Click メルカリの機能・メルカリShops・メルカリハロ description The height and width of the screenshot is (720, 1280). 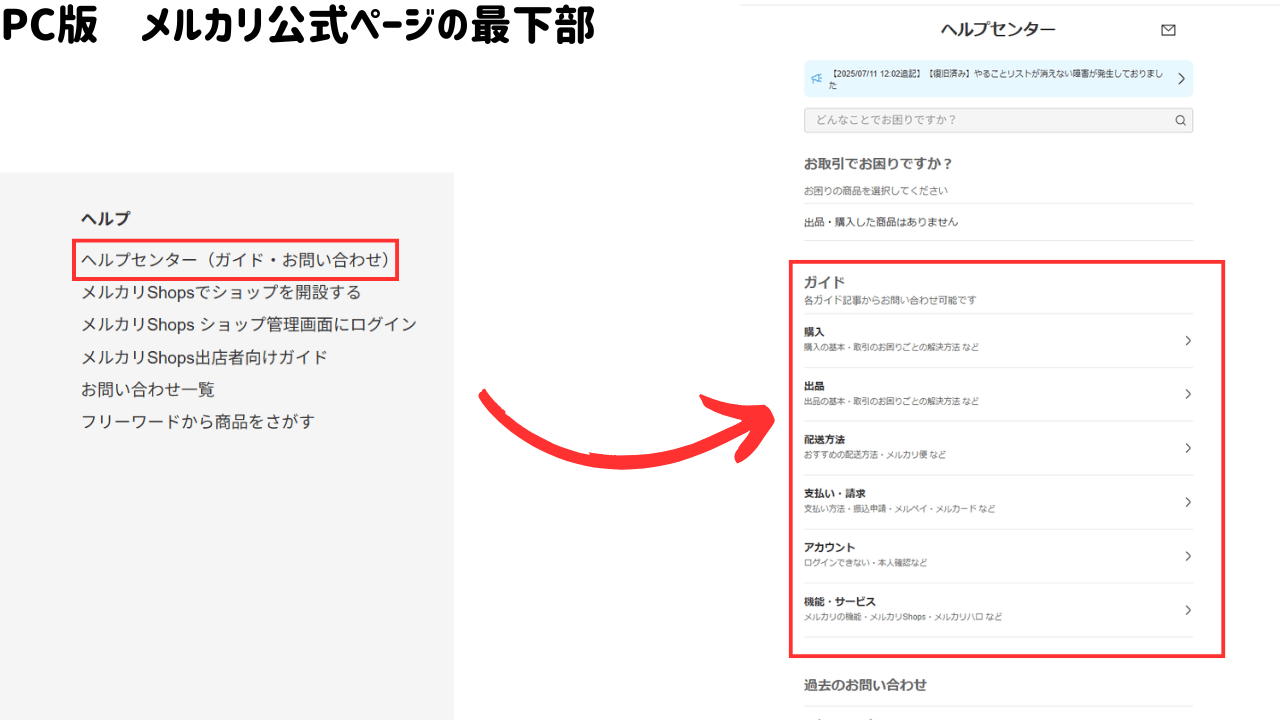pyautogui.click(x=903, y=617)
